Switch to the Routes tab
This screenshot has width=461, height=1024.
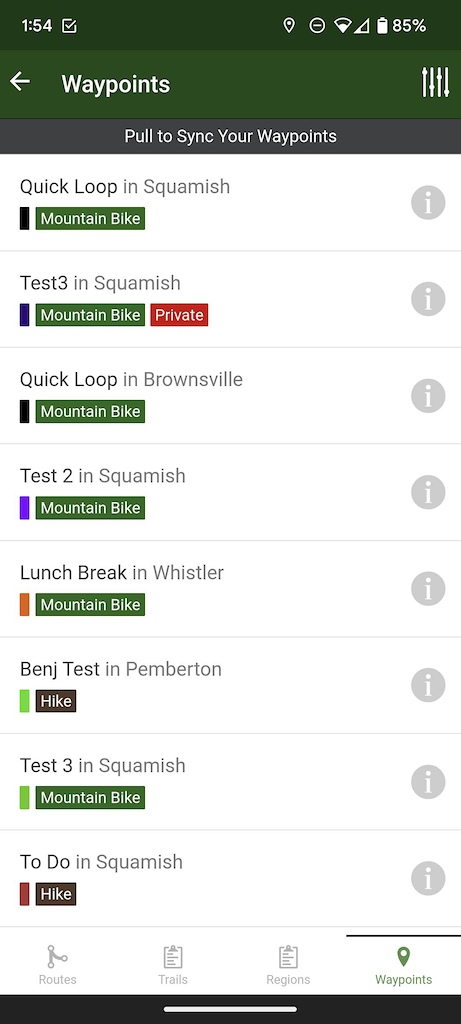57,965
